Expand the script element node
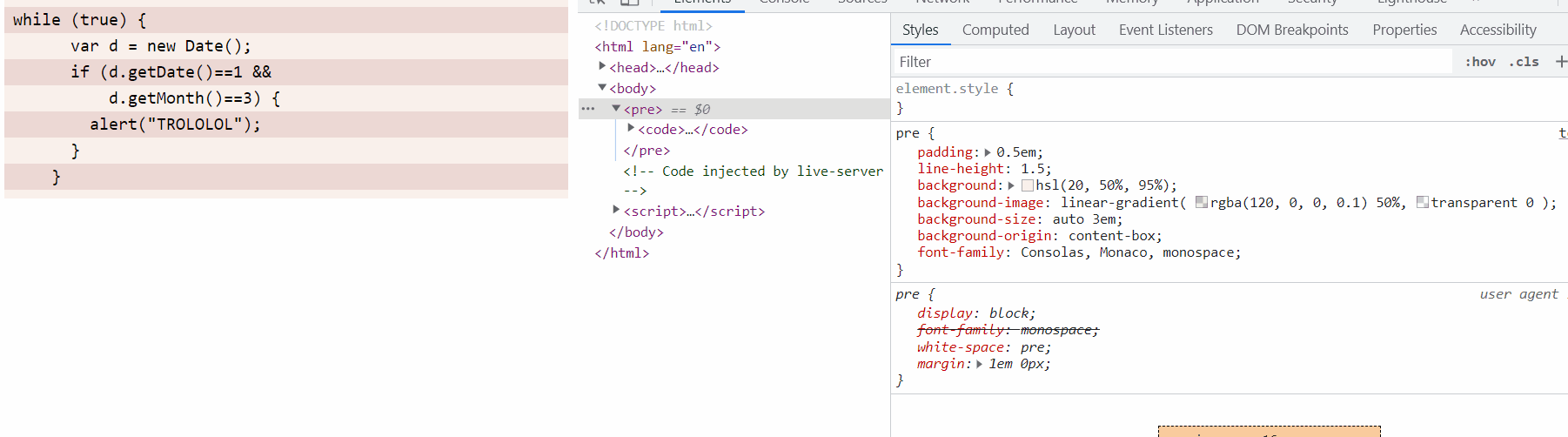1568x437 pixels. pyautogui.click(x=616, y=210)
